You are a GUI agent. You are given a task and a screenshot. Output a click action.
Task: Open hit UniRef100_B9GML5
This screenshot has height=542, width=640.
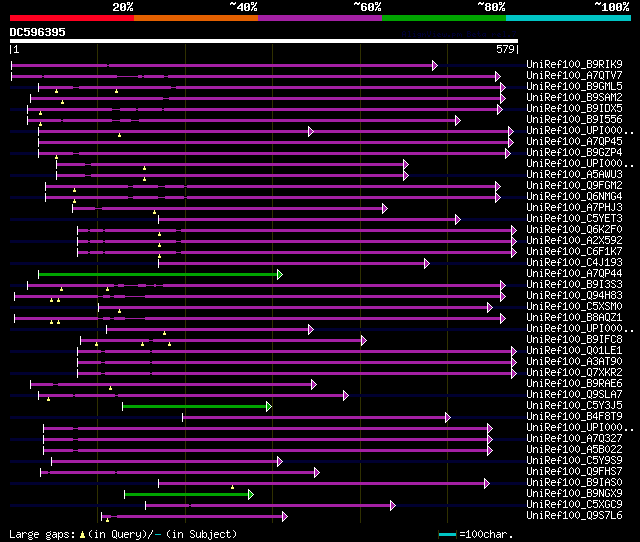tap(574, 87)
